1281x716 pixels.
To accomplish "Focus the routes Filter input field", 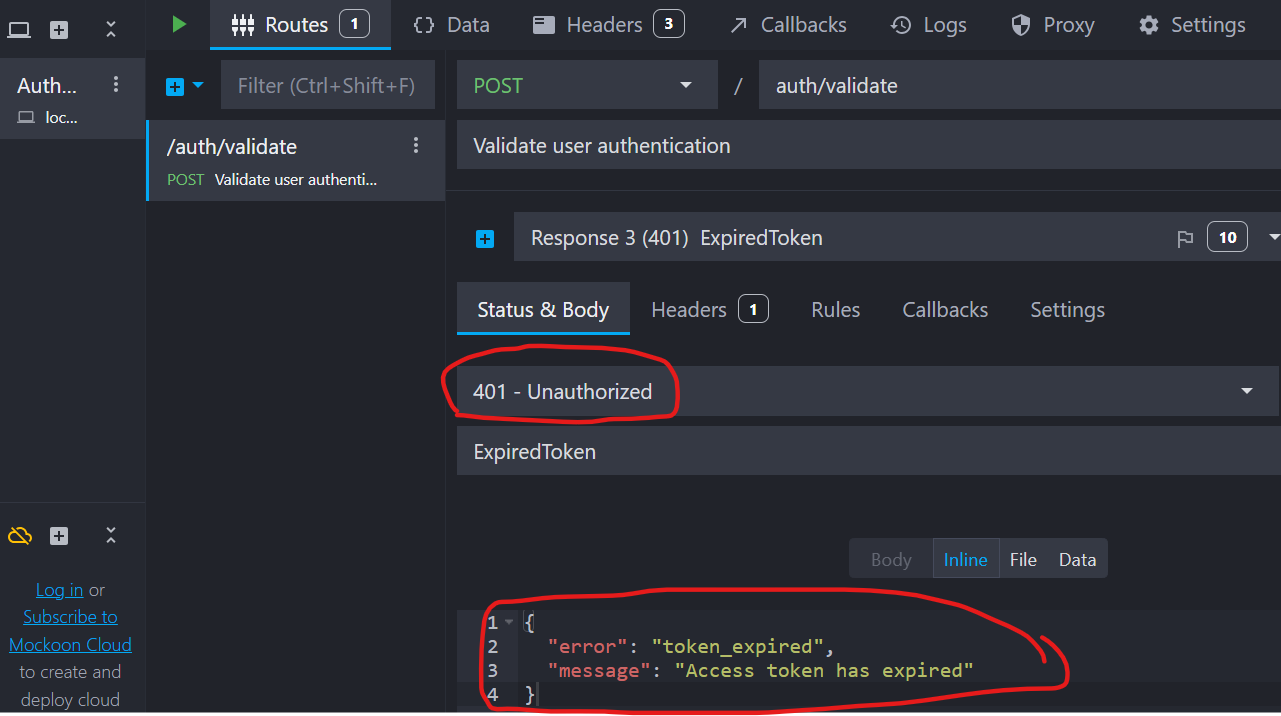I will click(328, 86).
